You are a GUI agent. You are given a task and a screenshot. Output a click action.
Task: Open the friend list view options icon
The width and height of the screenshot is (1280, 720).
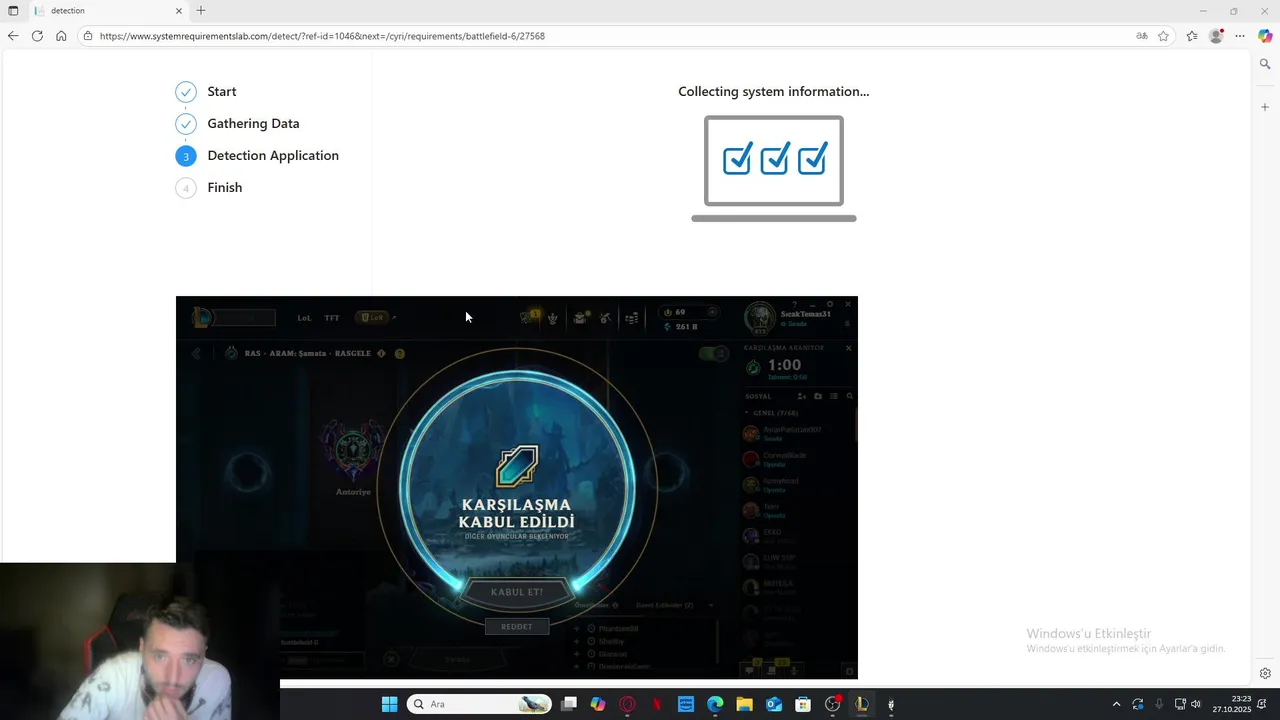(834, 396)
